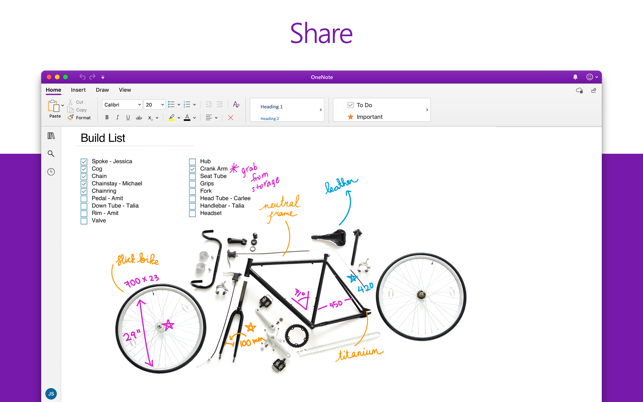Click the 'Handlebar - Talia' list text
Image resolution: width=643 pixels, height=402 pixels.
tap(222, 206)
